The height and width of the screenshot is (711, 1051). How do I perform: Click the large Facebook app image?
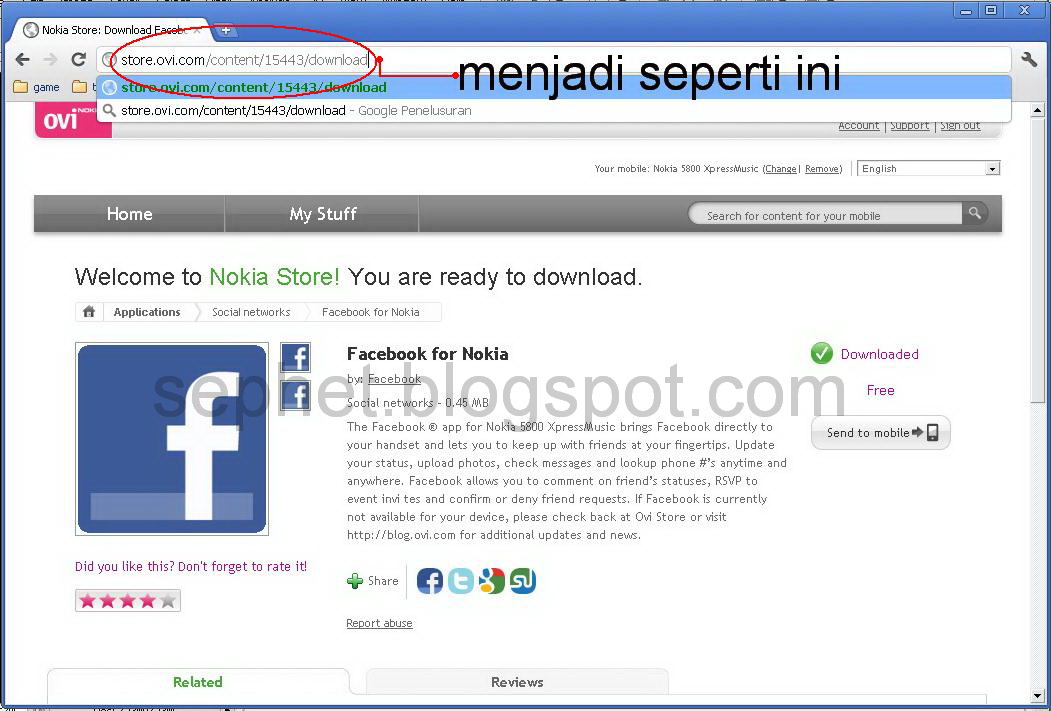tap(172, 439)
